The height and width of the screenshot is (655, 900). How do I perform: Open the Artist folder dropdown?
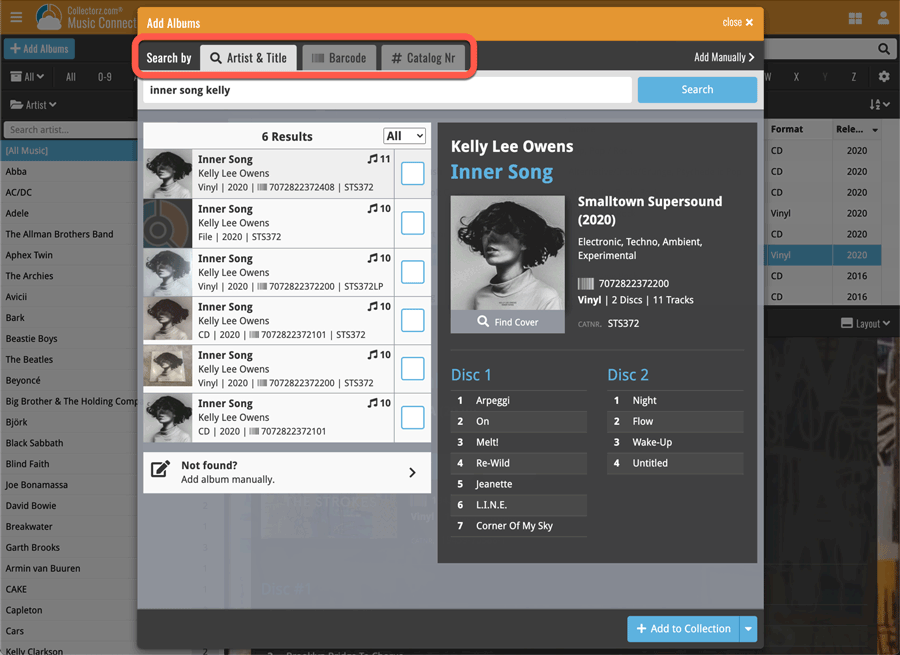coord(33,104)
